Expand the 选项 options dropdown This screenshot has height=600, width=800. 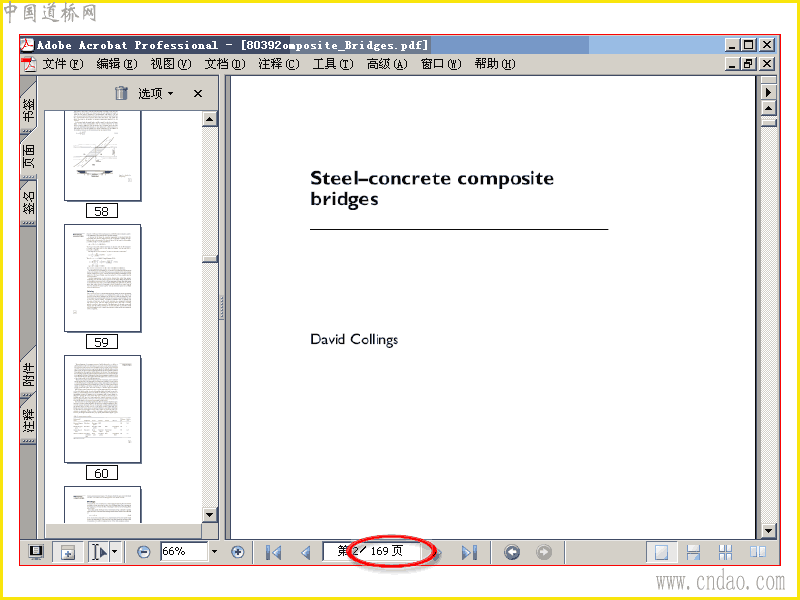pos(156,93)
